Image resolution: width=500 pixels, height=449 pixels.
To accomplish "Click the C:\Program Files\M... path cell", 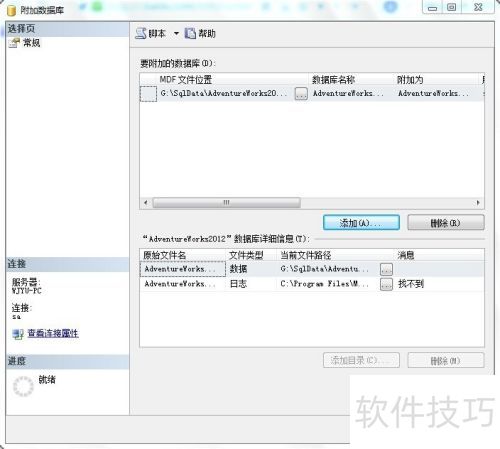I will click(325, 284).
